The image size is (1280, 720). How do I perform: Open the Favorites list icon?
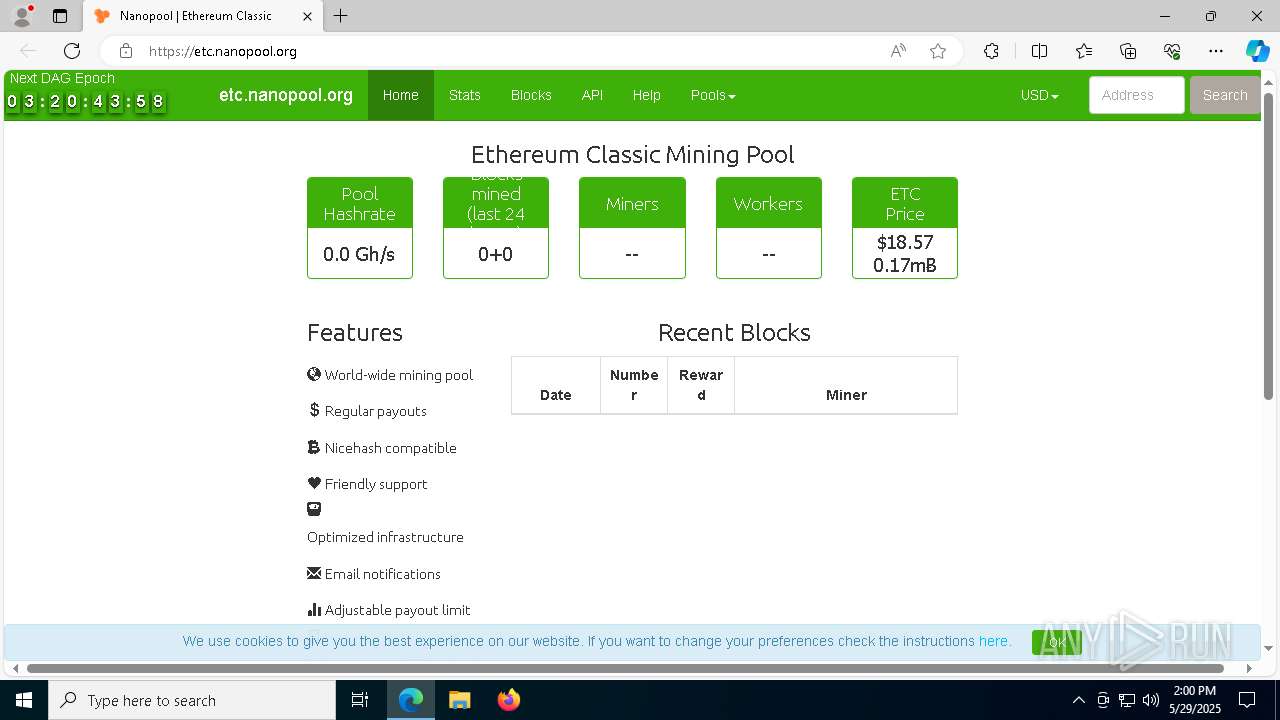tap(1084, 51)
